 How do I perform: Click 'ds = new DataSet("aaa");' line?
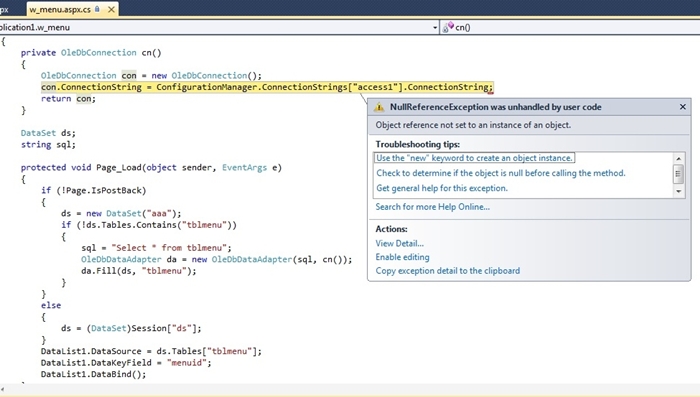click(x=121, y=213)
